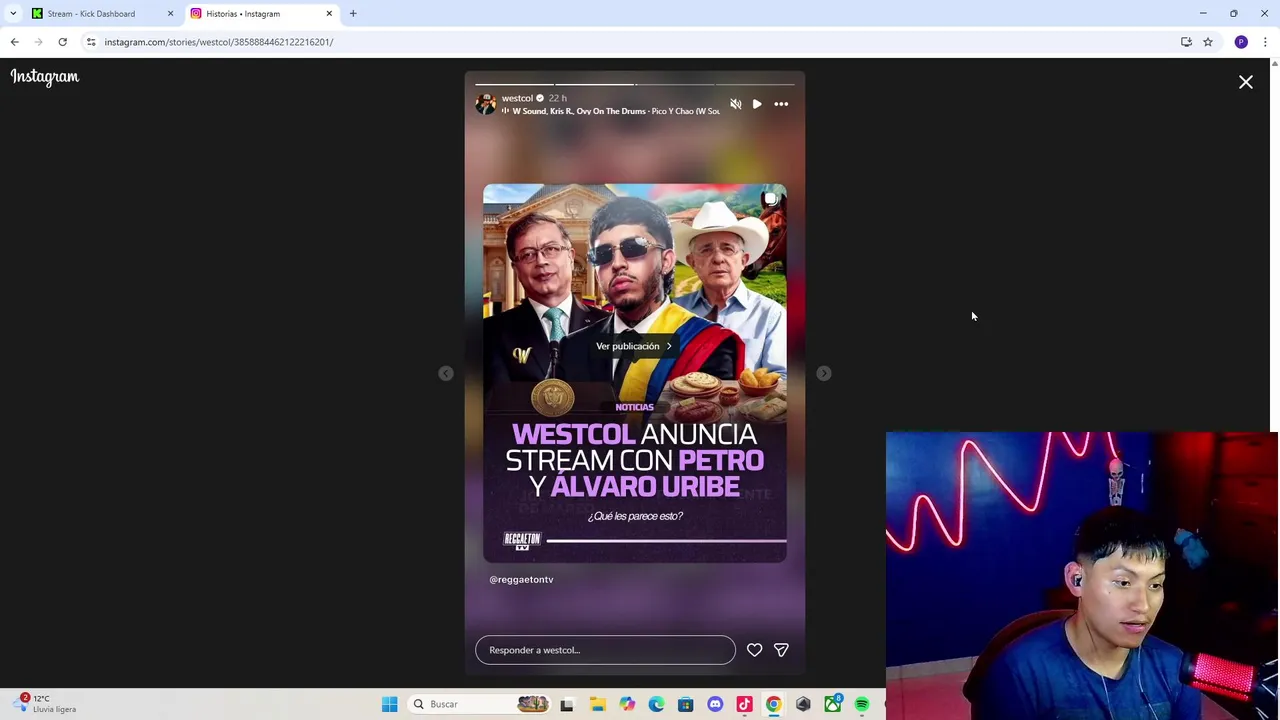The width and height of the screenshot is (1280, 720).
Task: Click Ver publicación link
Action: pos(634,346)
